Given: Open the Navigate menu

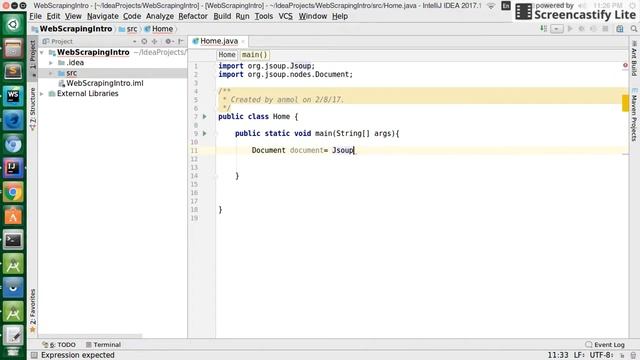Looking at the screenshot, I should tap(102, 16).
